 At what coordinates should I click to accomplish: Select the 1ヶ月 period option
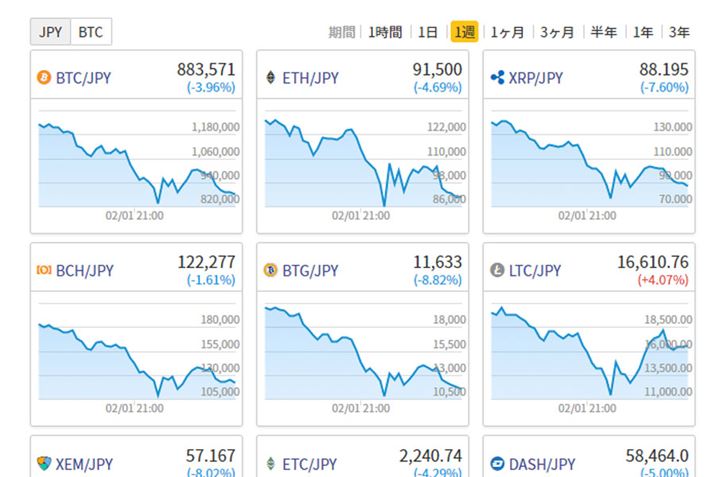506,32
